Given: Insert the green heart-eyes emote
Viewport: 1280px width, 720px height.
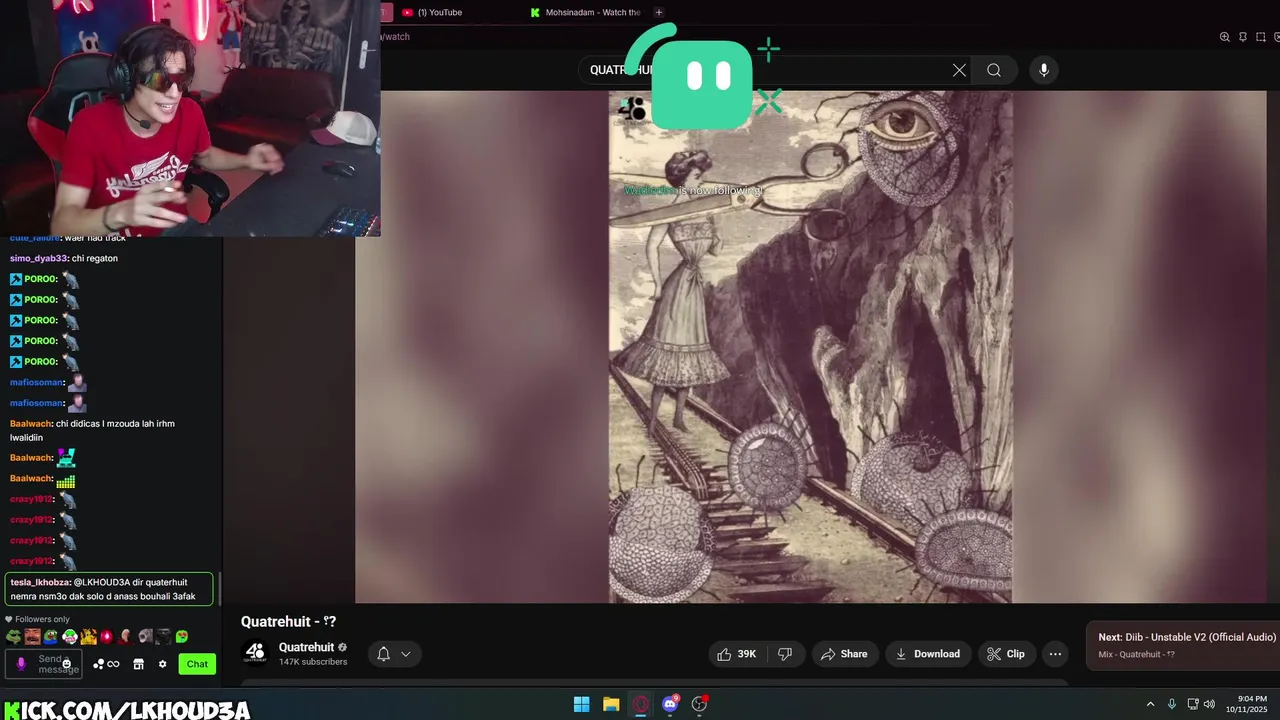Looking at the screenshot, I should coord(182,636).
